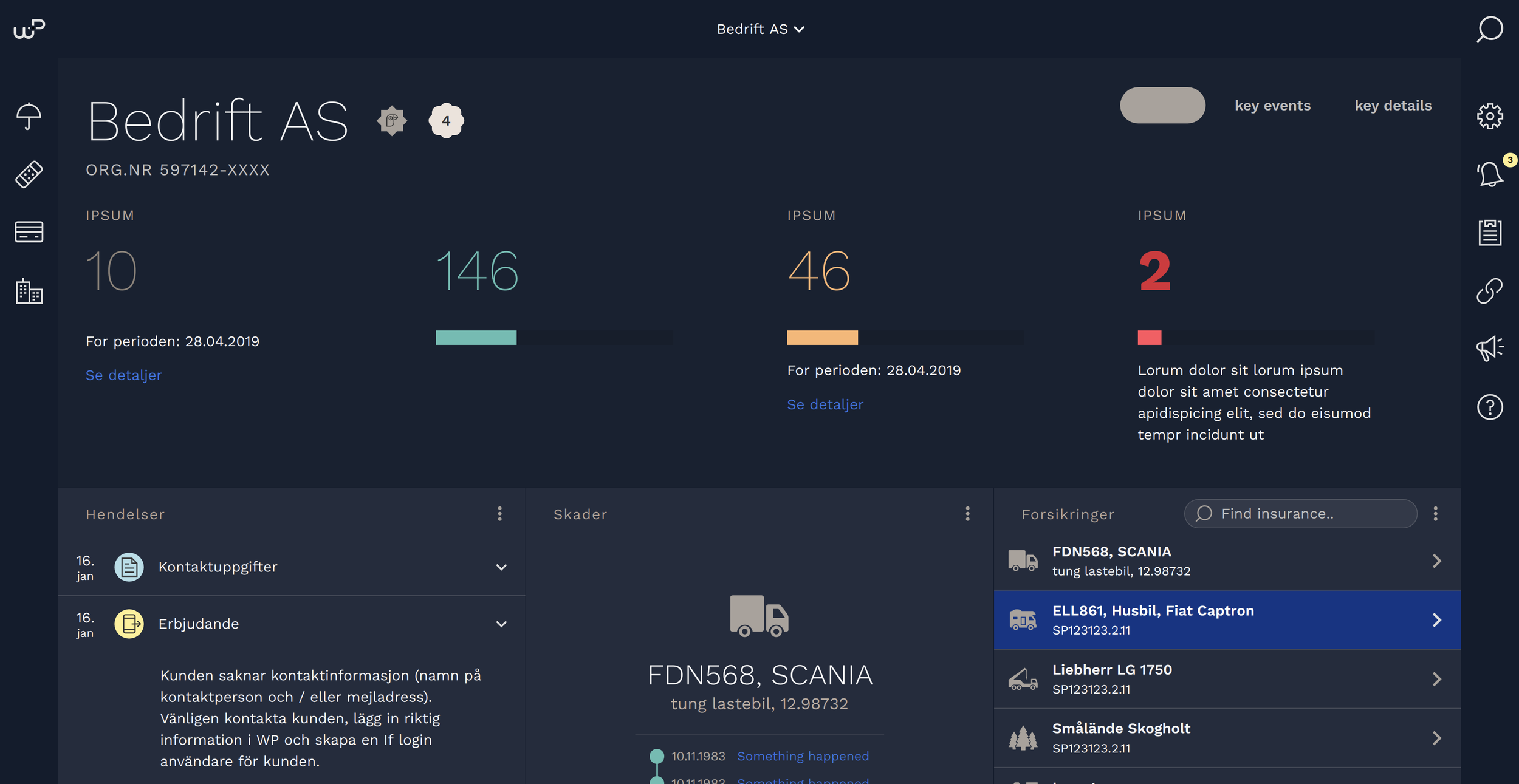Click the Something happened link dated 10.11.1983
Screen dimensions: 1519x784
pos(803,756)
